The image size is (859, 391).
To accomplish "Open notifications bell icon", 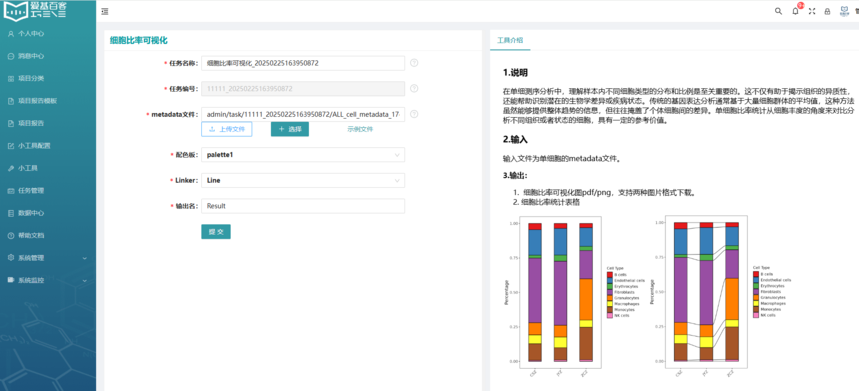I will 795,11.
